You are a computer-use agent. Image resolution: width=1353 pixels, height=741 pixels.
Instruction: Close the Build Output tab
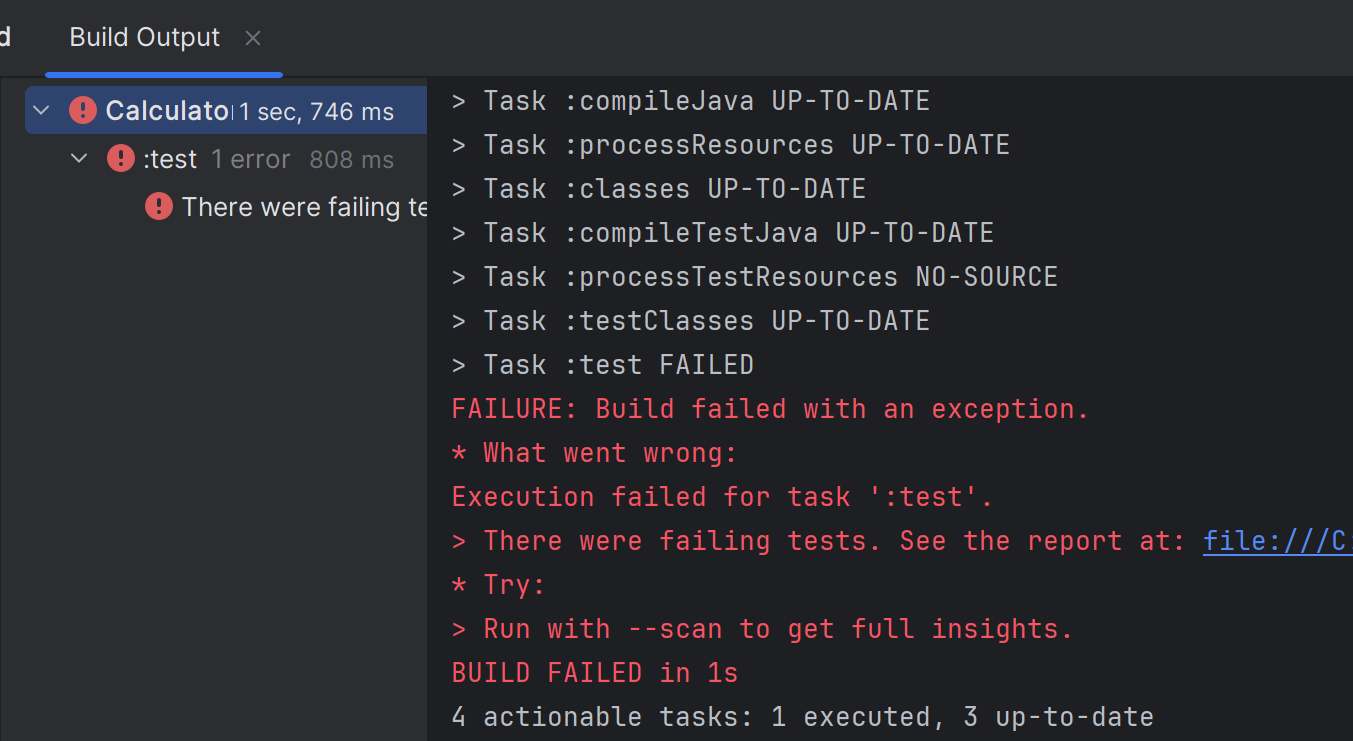(252, 37)
